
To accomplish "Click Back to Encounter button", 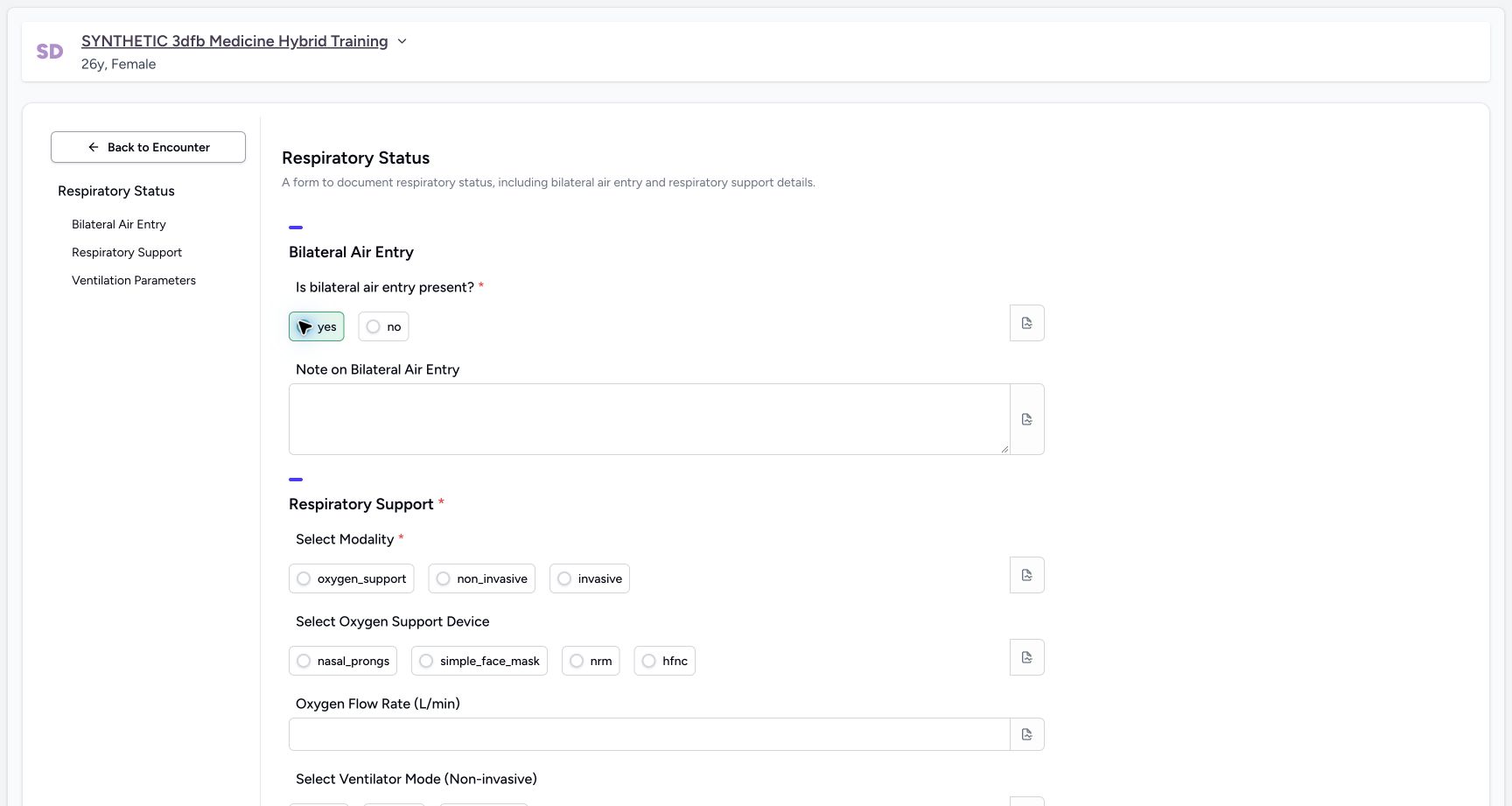I will click(148, 147).
